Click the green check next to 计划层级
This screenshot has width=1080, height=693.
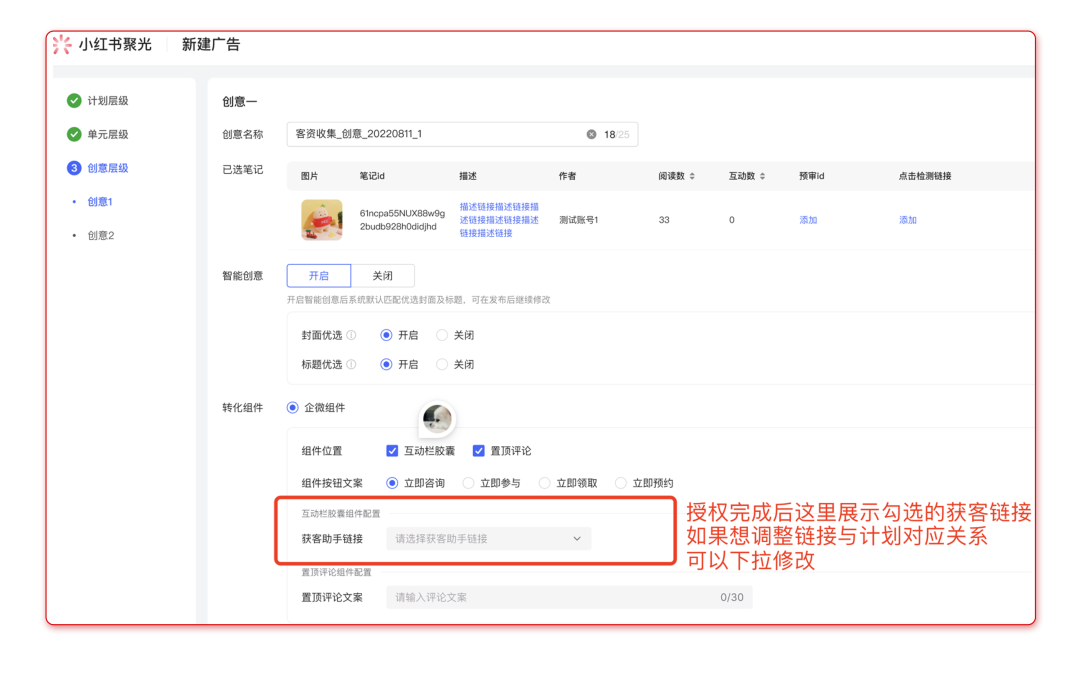tap(74, 101)
